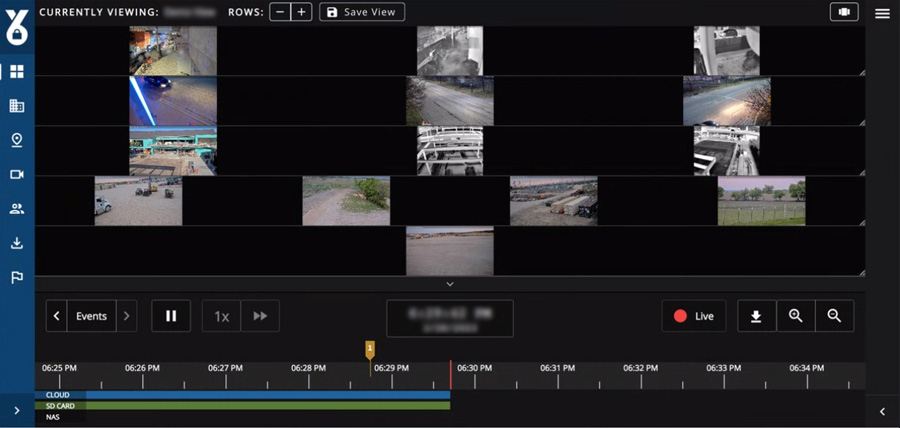Zoom out on the timeline

point(835,316)
